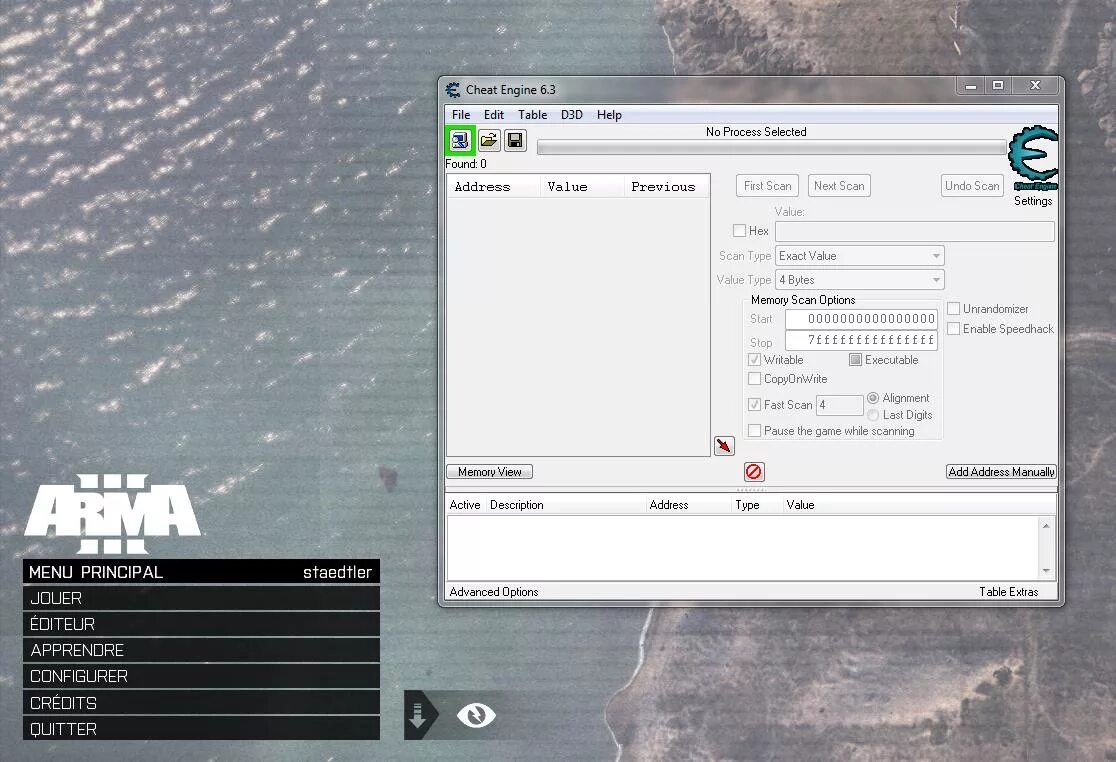Select QUITTER in Arma main menu
This screenshot has width=1116, height=762.
pos(201,729)
